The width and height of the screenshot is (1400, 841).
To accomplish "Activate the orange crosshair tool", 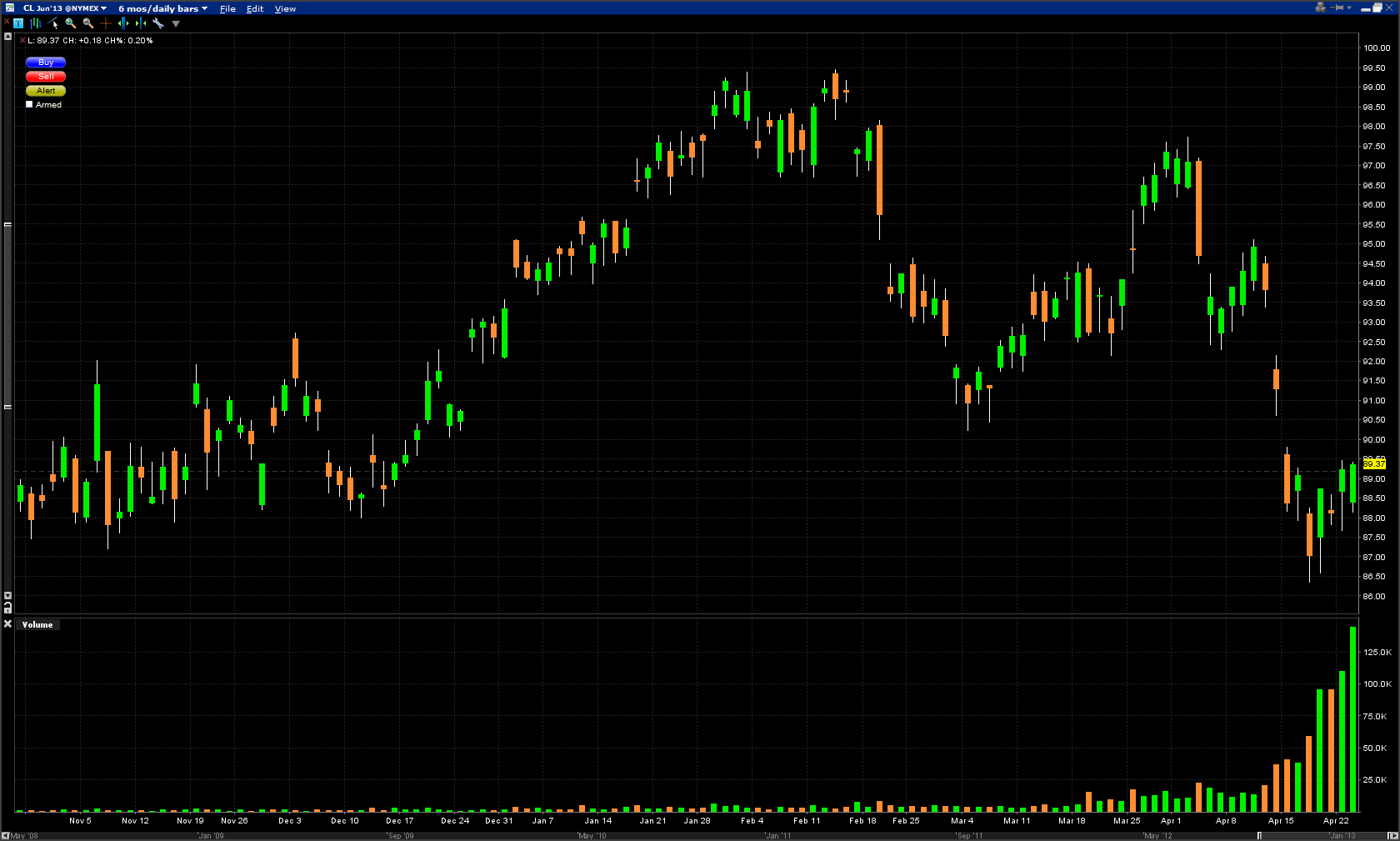I will [x=106, y=23].
